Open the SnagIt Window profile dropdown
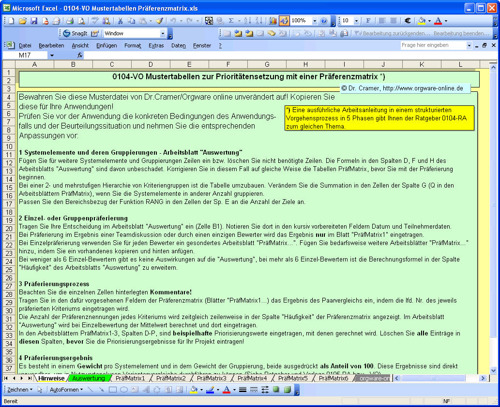500x407 pixels. (163, 33)
